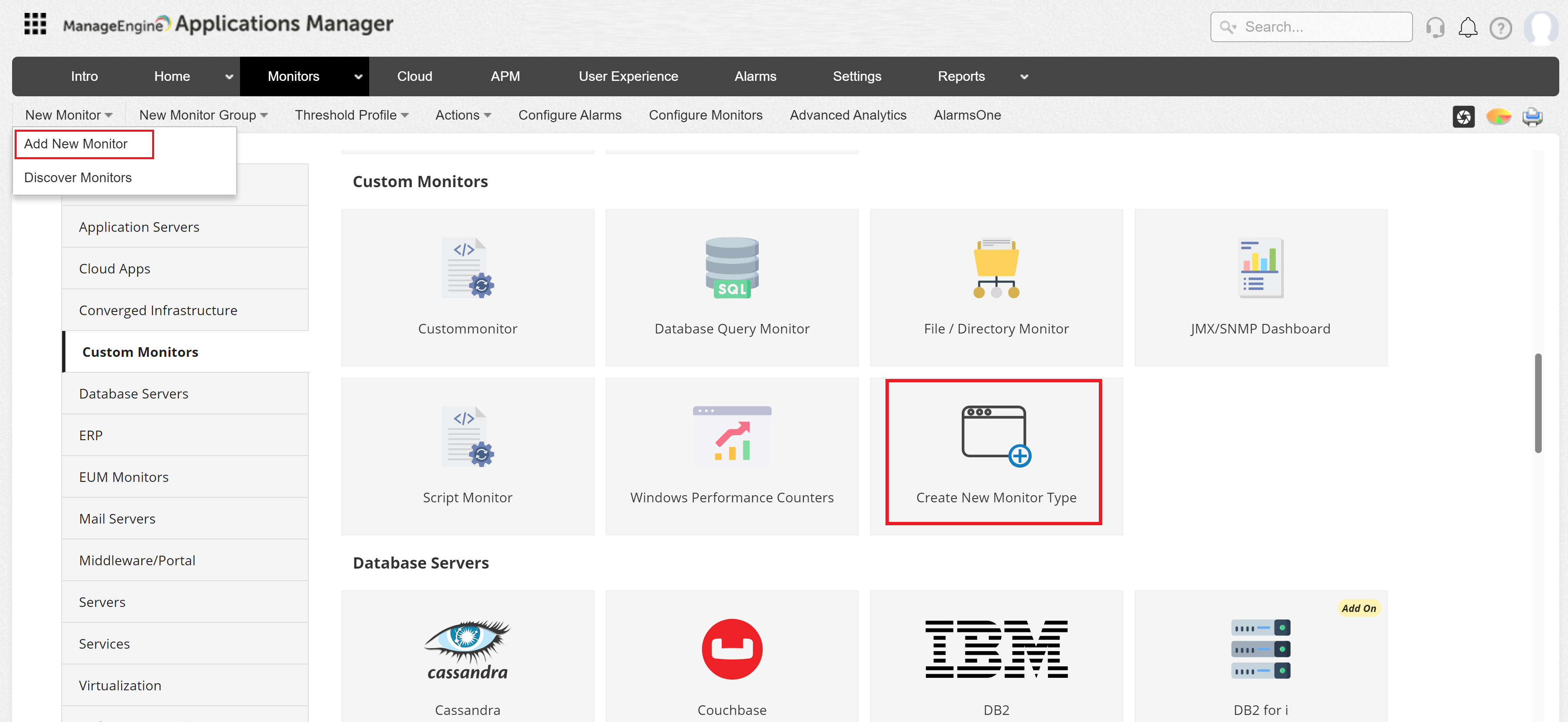Click the Configure Alarms link
The width and height of the screenshot is (1568, 722).
(570, 115)
